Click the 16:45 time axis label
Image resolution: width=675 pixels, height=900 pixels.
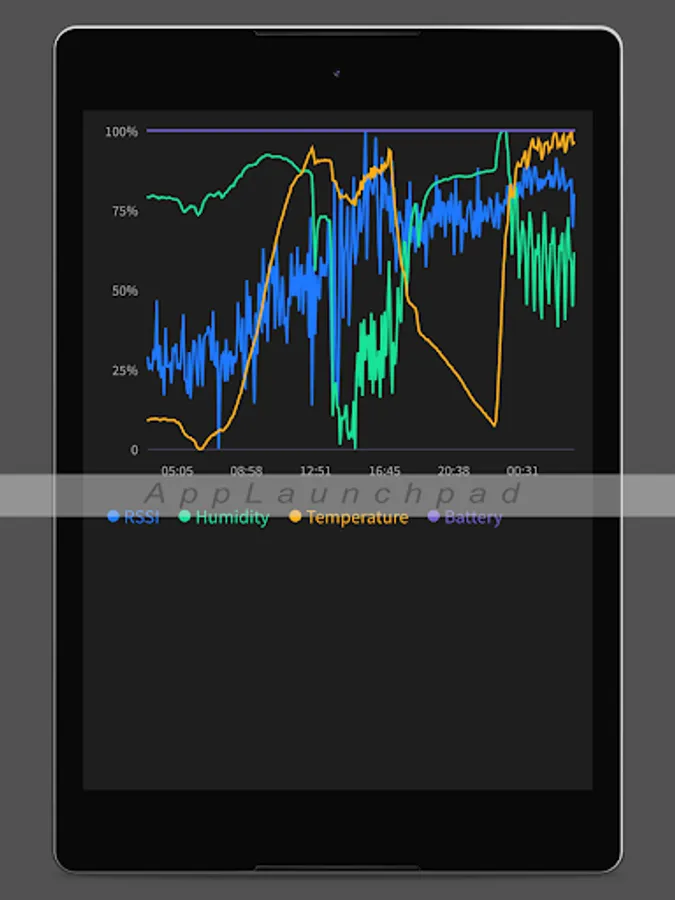tap(384, 471)
